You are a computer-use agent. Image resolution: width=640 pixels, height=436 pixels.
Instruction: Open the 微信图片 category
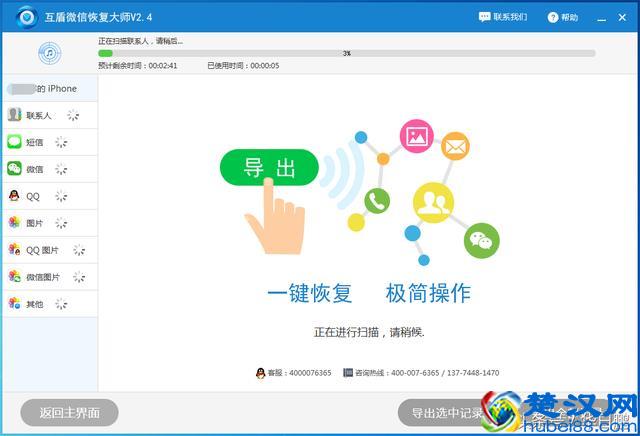(50, 277)
